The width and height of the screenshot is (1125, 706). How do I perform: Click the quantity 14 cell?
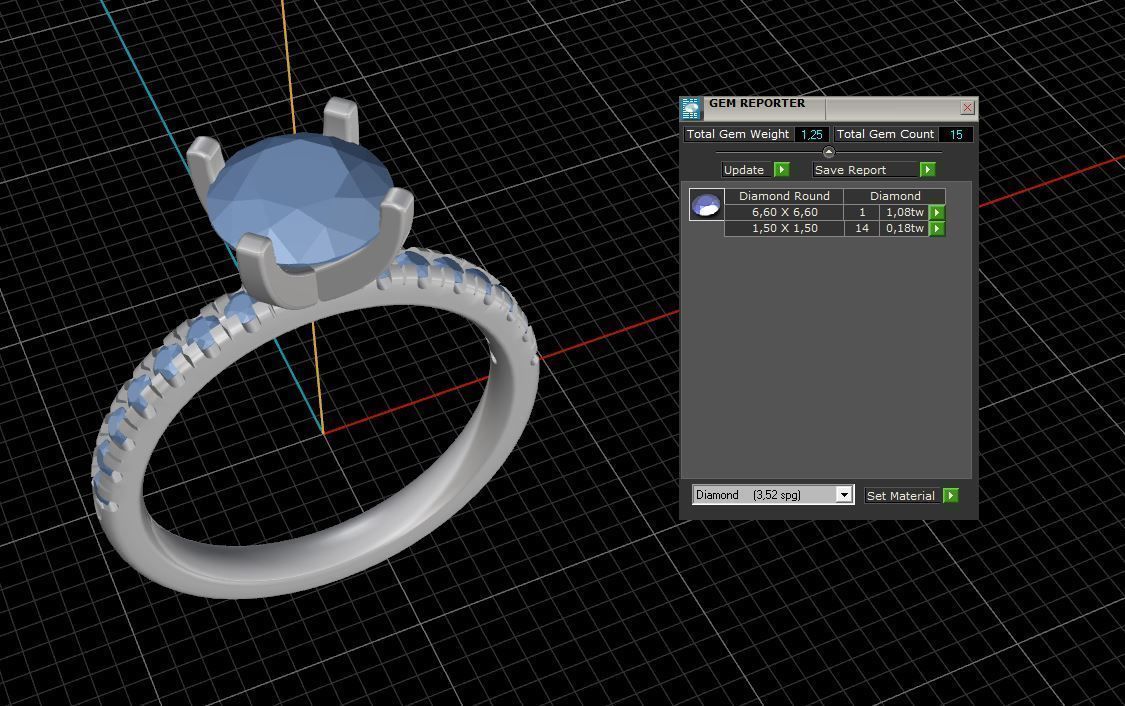pos(862,228)
